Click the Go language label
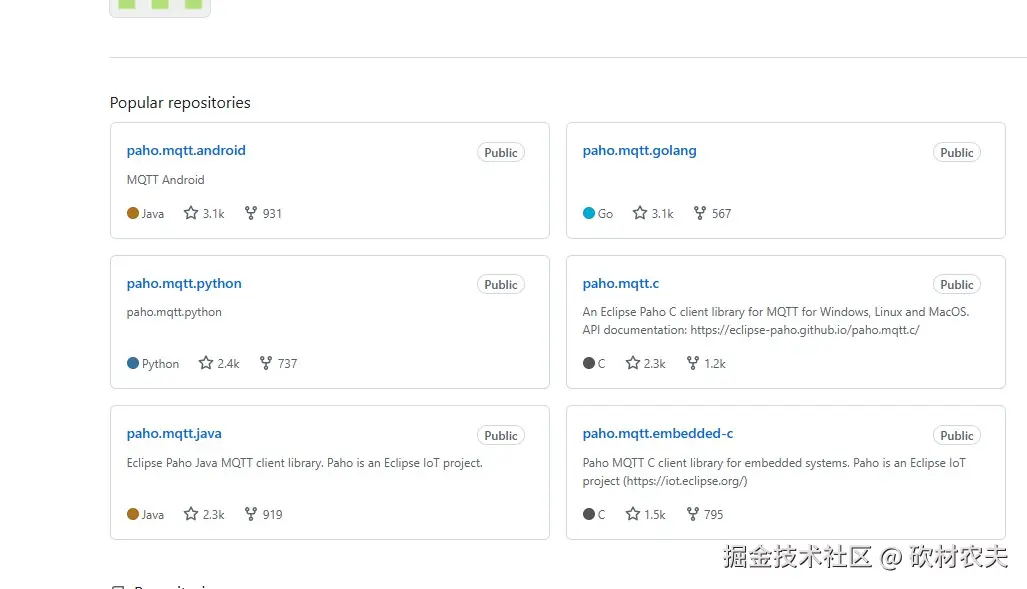Image resolution: width=1027 pixels, height=589 pixels. click(605, 214)
